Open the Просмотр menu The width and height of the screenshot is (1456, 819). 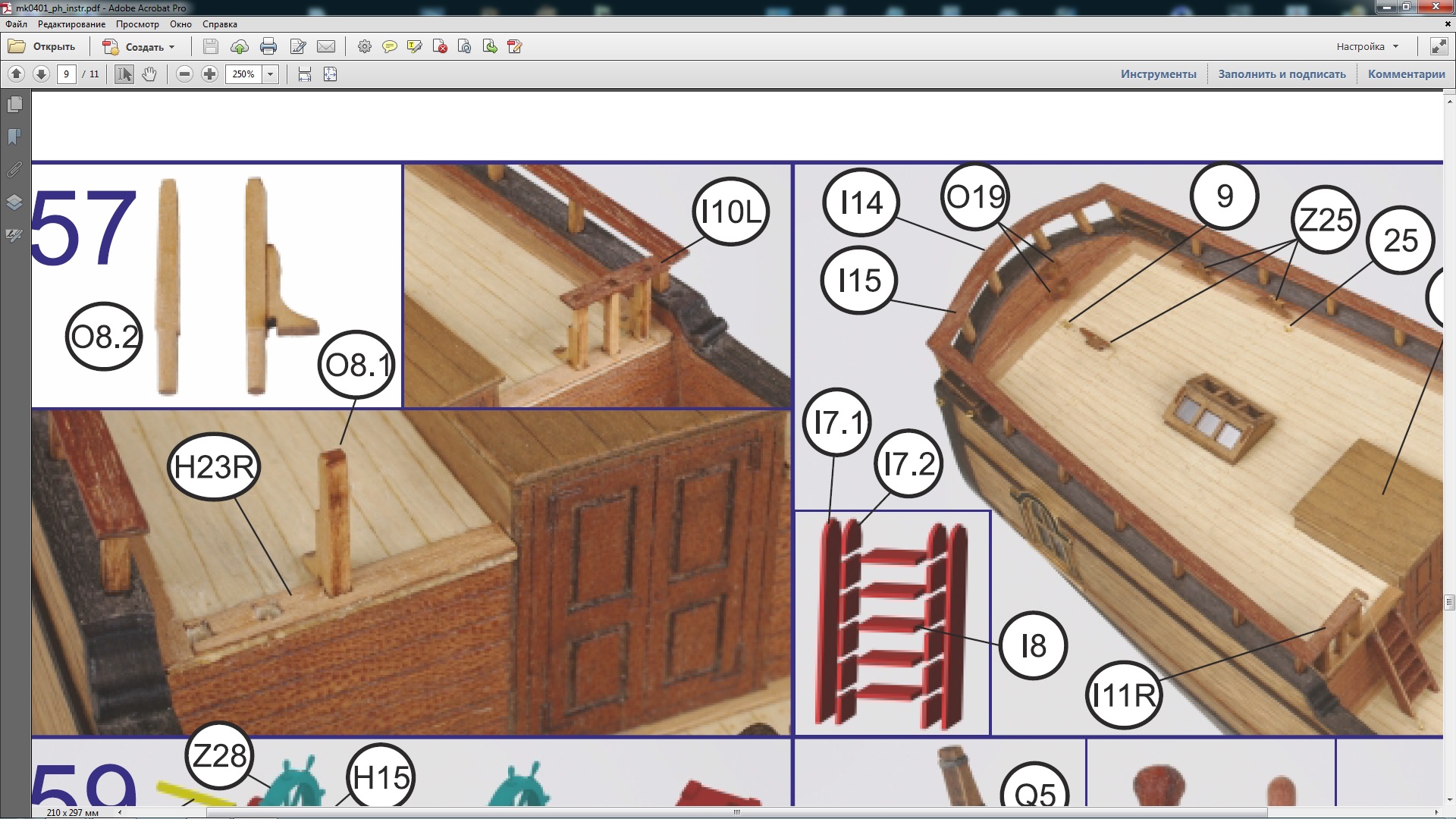coord(137,24)
